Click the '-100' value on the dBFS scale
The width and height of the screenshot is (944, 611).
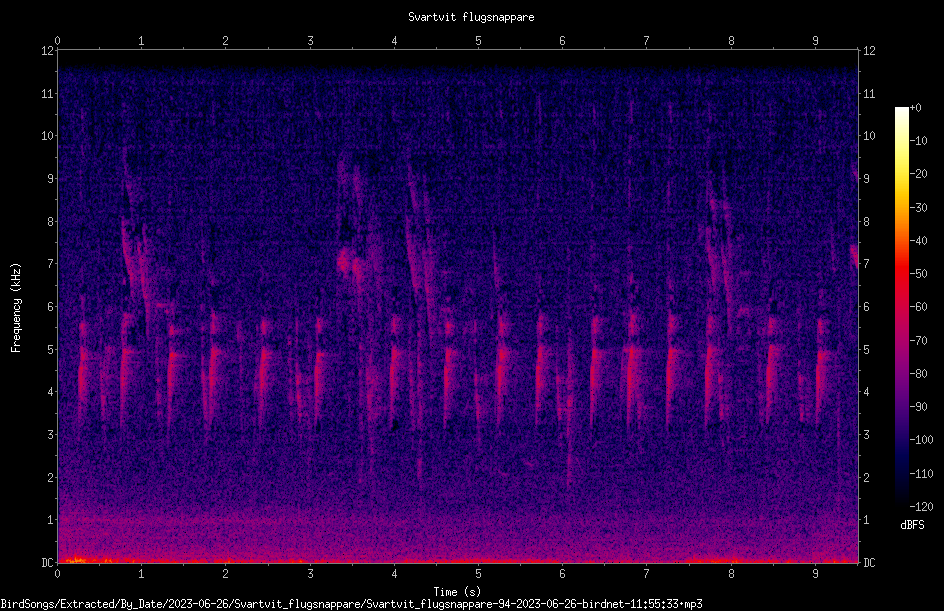[x=921, y=439]
